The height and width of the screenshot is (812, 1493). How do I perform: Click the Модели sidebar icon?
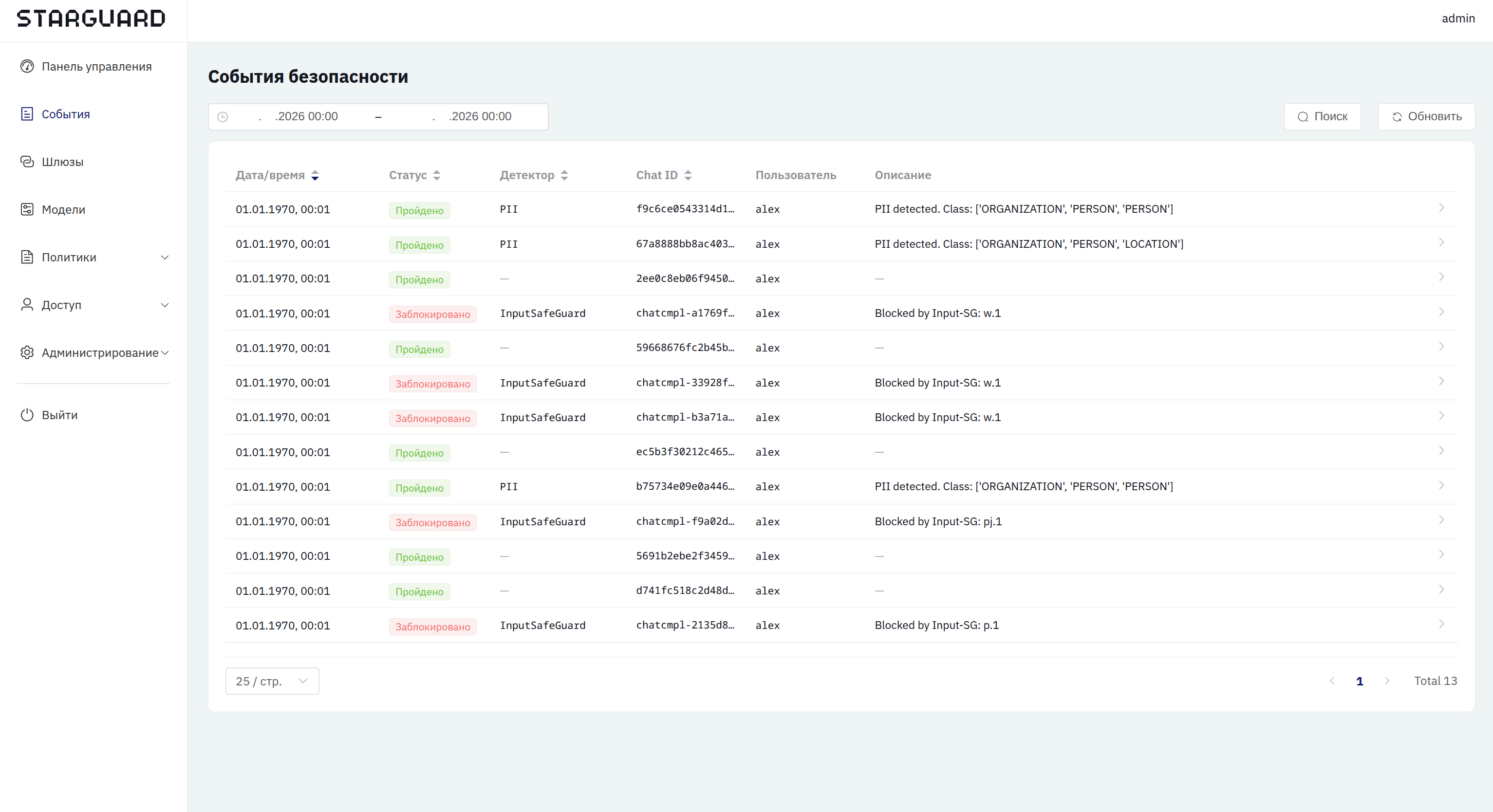pos(27,209)
